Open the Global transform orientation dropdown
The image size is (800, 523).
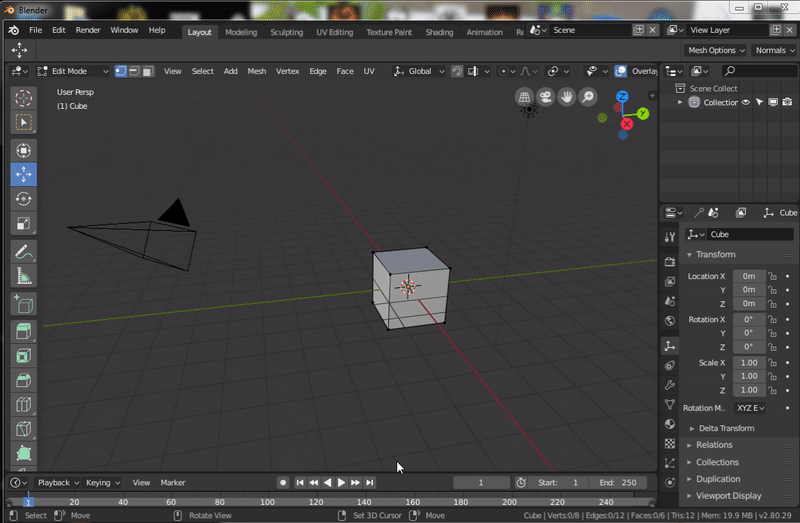[x=419, y=71]
